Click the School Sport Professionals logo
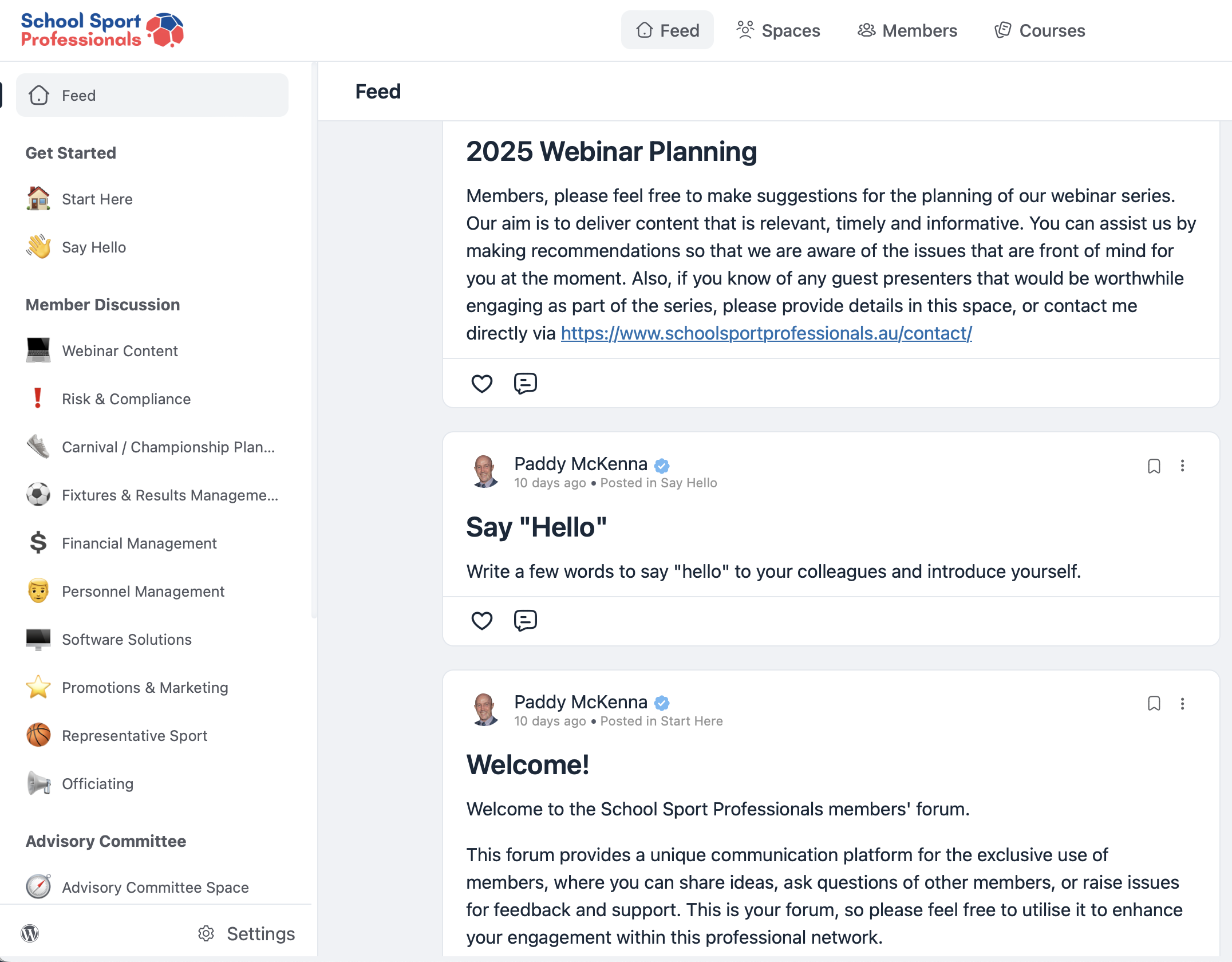 click(102, 30)
